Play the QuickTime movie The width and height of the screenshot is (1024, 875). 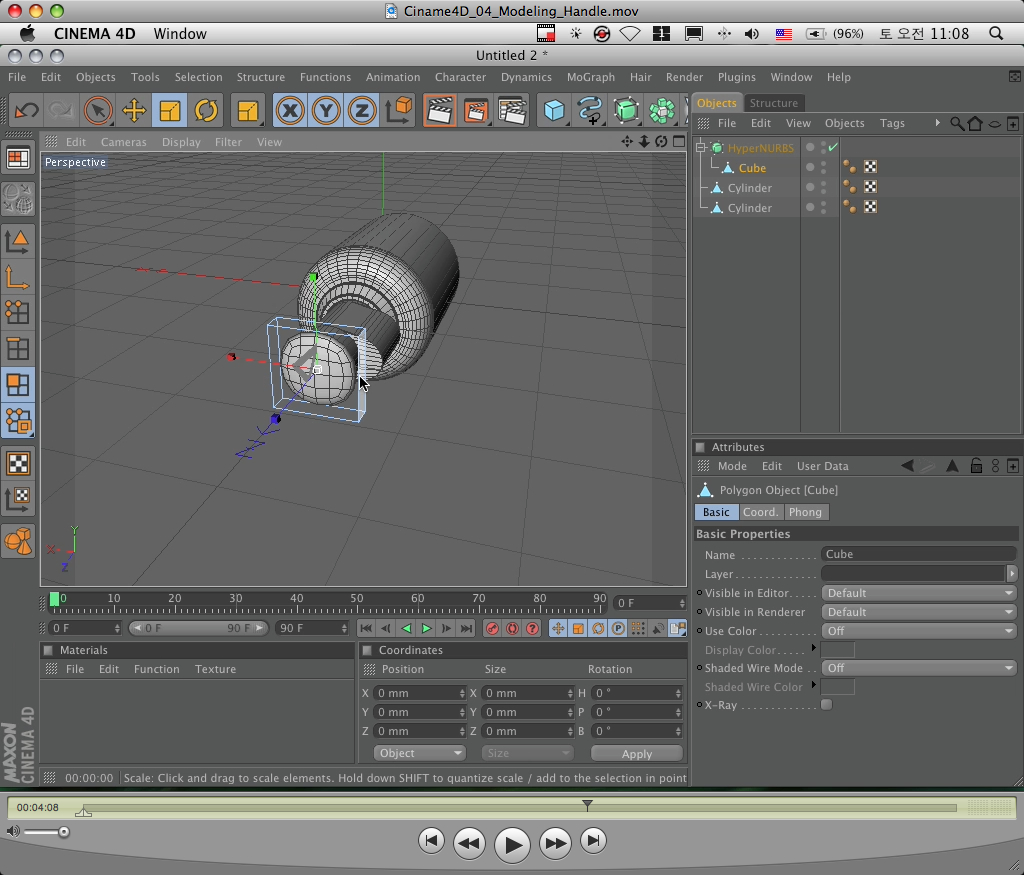click(512, 845)
